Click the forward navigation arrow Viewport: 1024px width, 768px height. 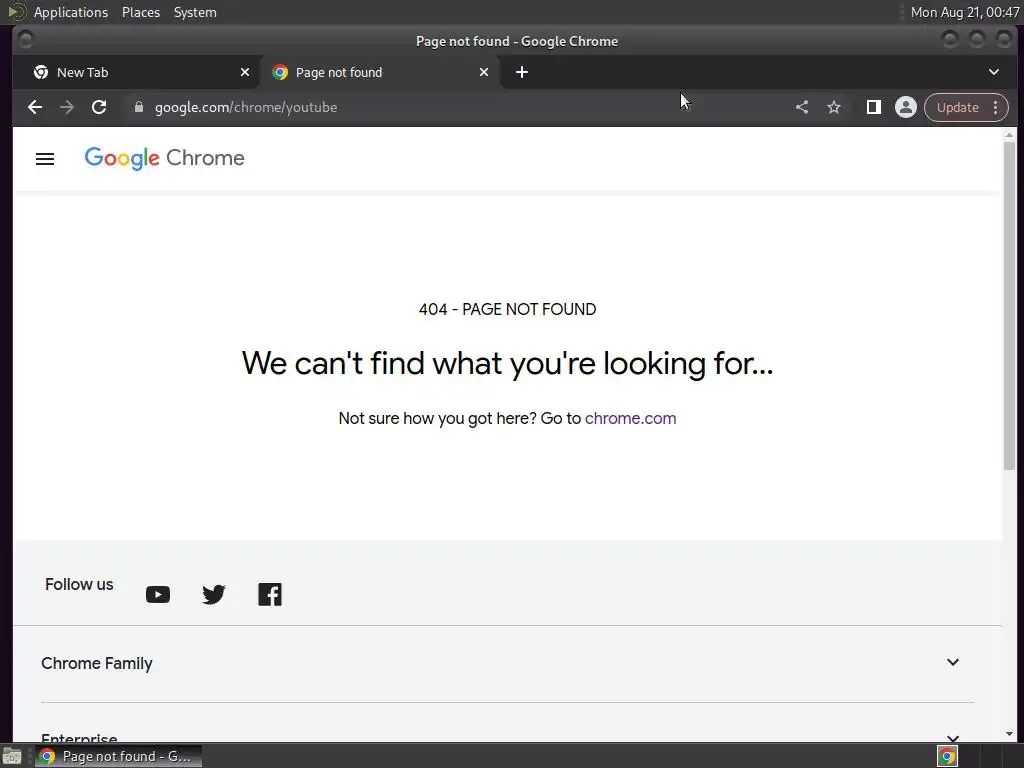coord(67,107)
